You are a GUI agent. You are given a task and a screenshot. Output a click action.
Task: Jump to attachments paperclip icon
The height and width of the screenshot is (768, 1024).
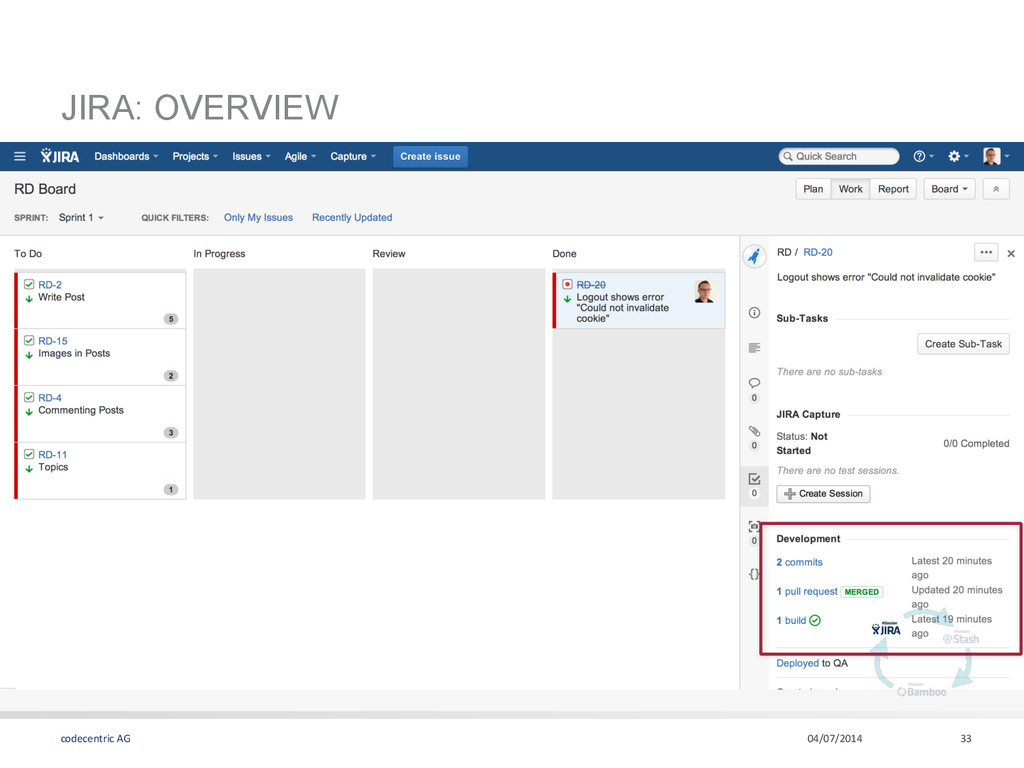coord(754,431)
